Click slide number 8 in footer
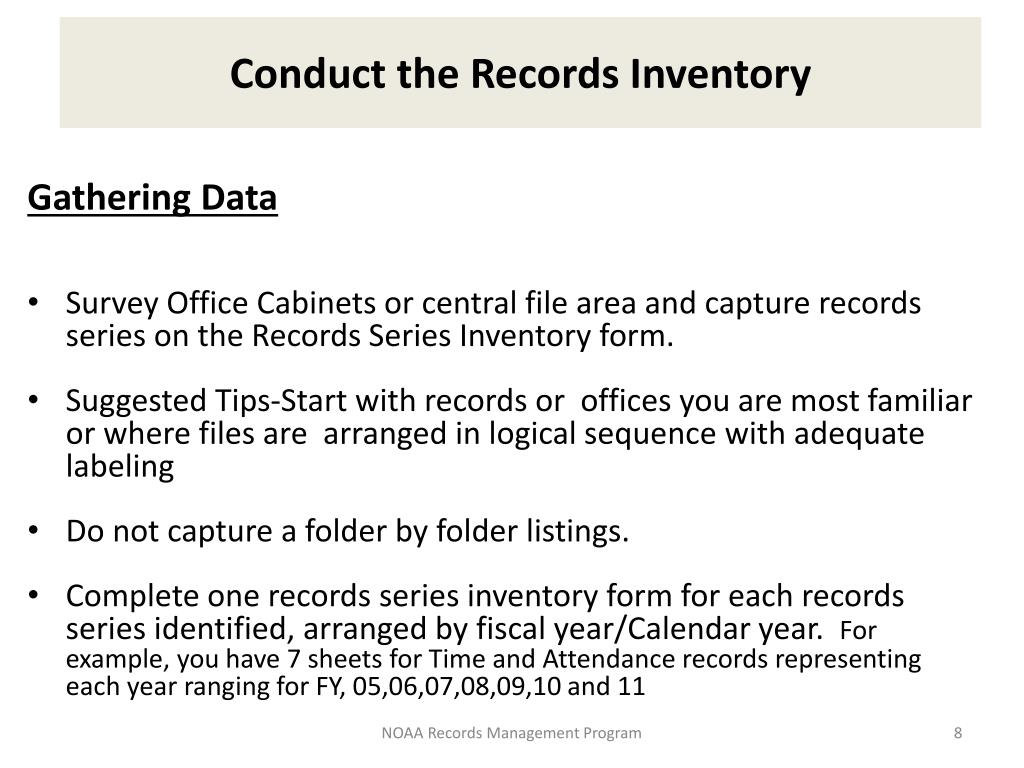This screenshot has height=768, width=1024. click(x=957, y=733)
